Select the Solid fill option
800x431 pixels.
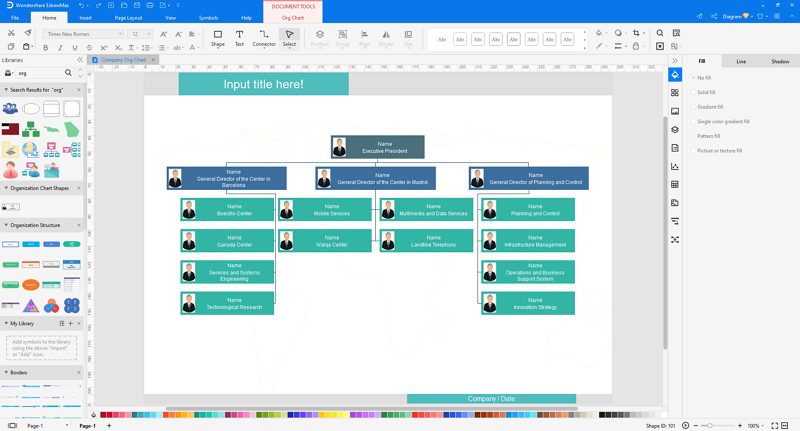704,92
